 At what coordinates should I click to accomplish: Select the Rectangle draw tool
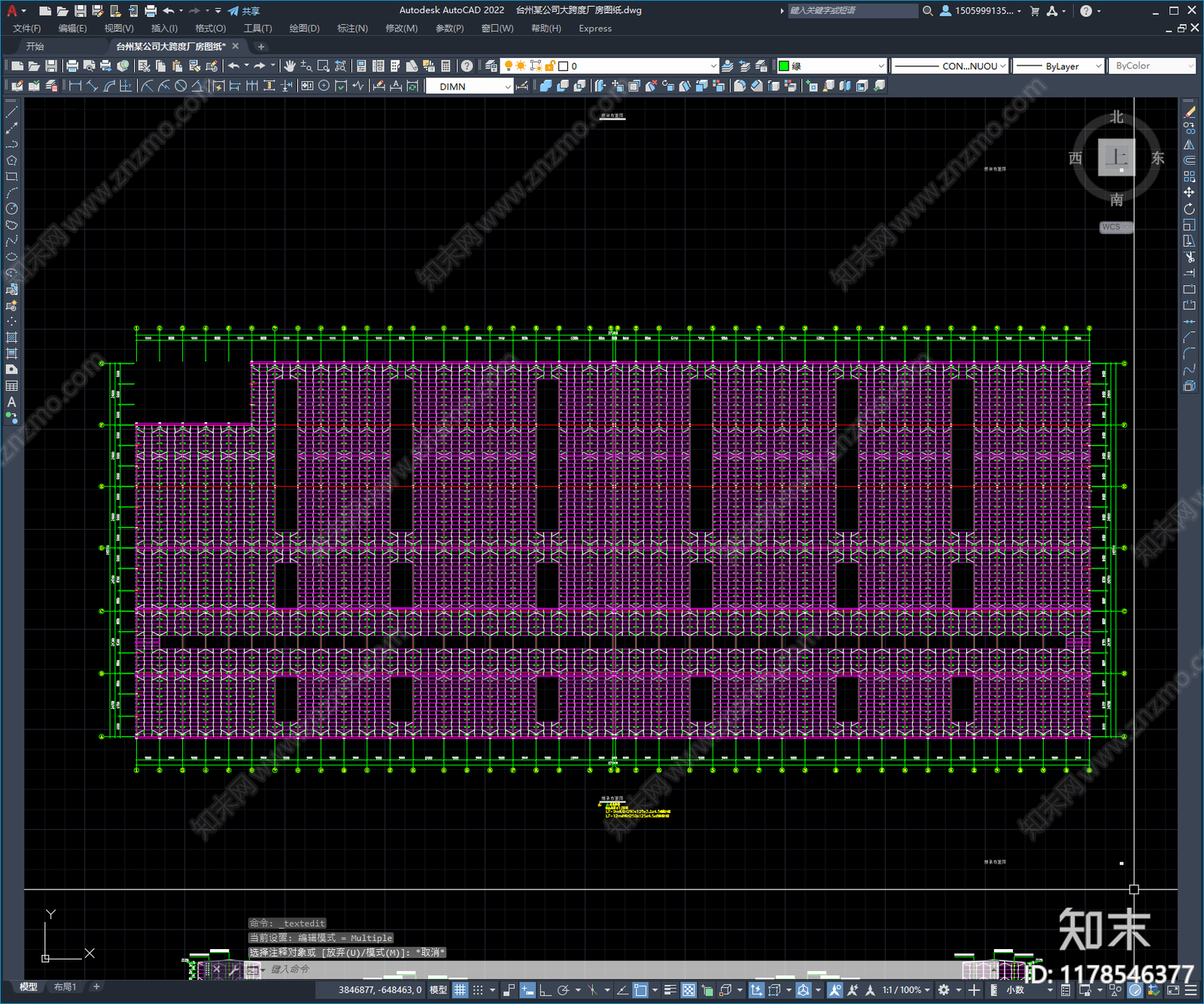tap(11, 176)
